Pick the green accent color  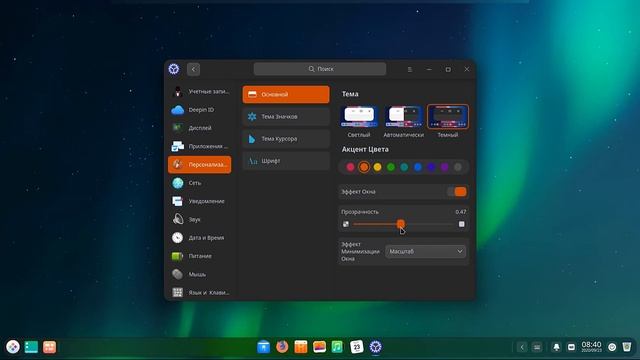click(391, 167)
